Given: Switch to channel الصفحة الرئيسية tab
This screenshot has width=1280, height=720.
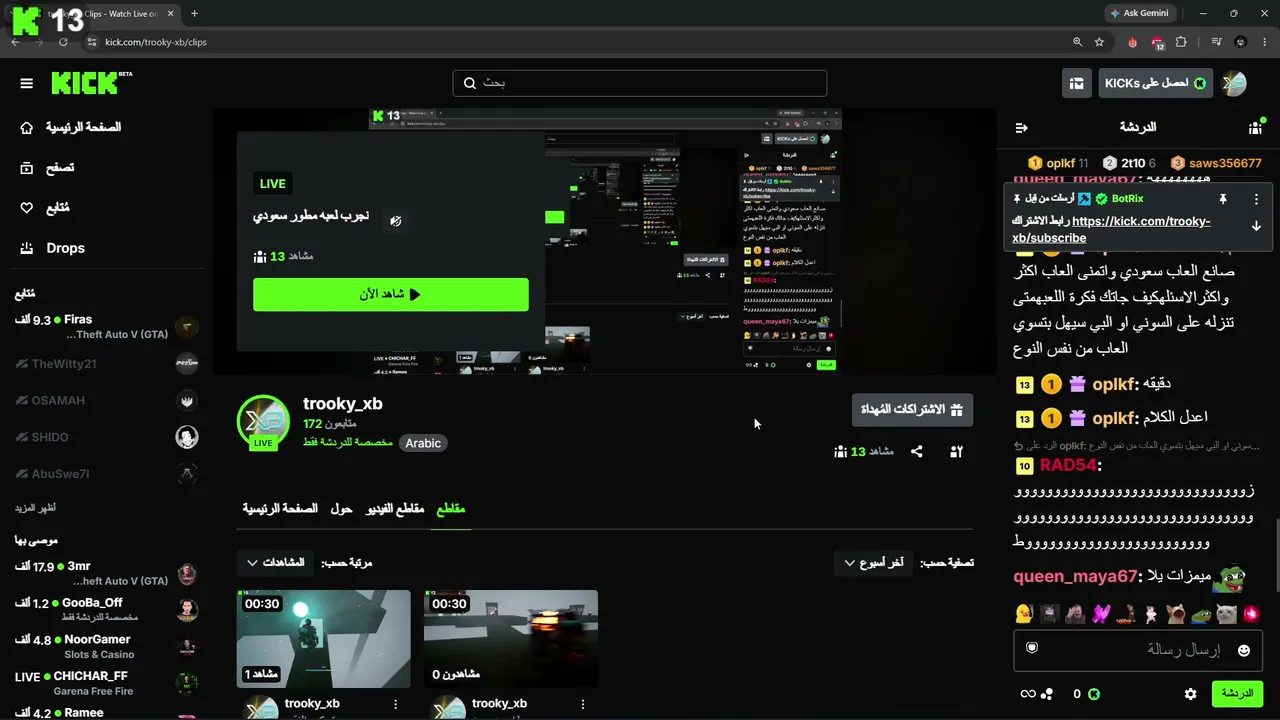Looking at the screenshot, I should [280, 509].
